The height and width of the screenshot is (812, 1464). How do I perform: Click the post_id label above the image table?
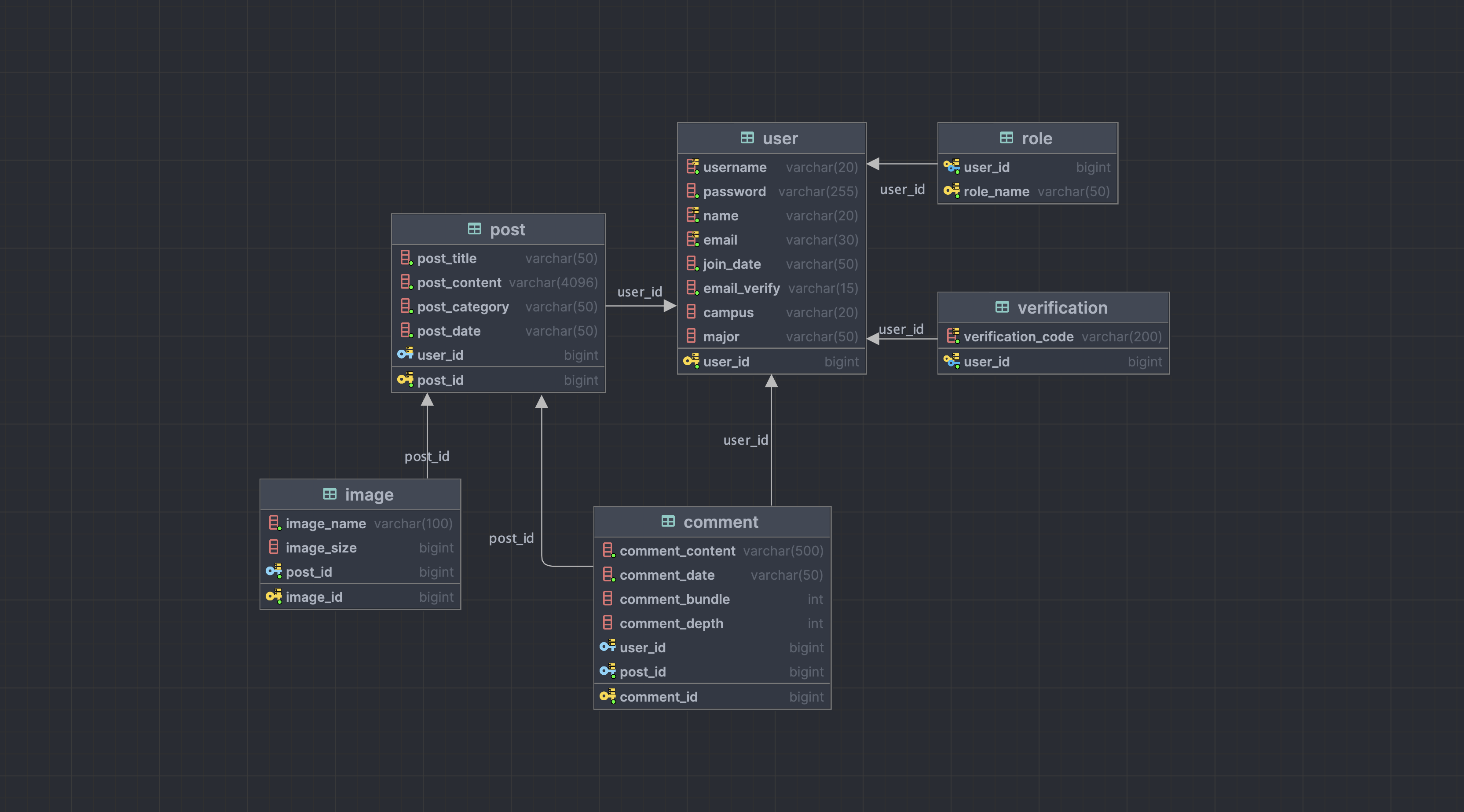427,456
